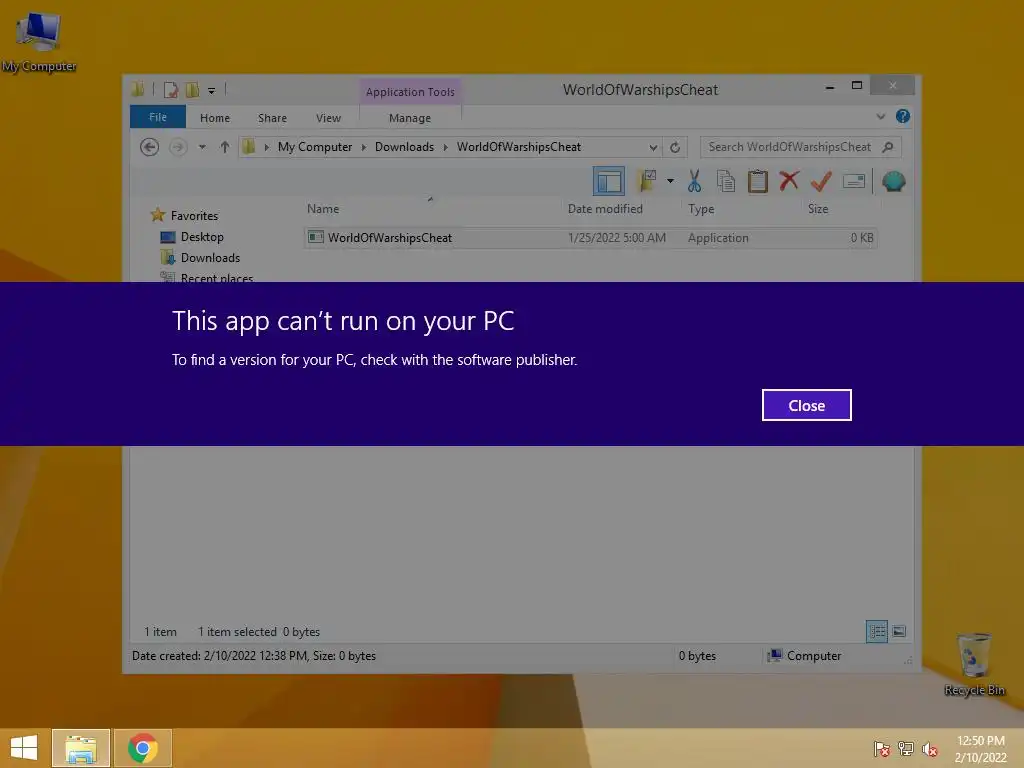
Task: Click the Paste clipboard icon
Action: (x=758, y=181)
